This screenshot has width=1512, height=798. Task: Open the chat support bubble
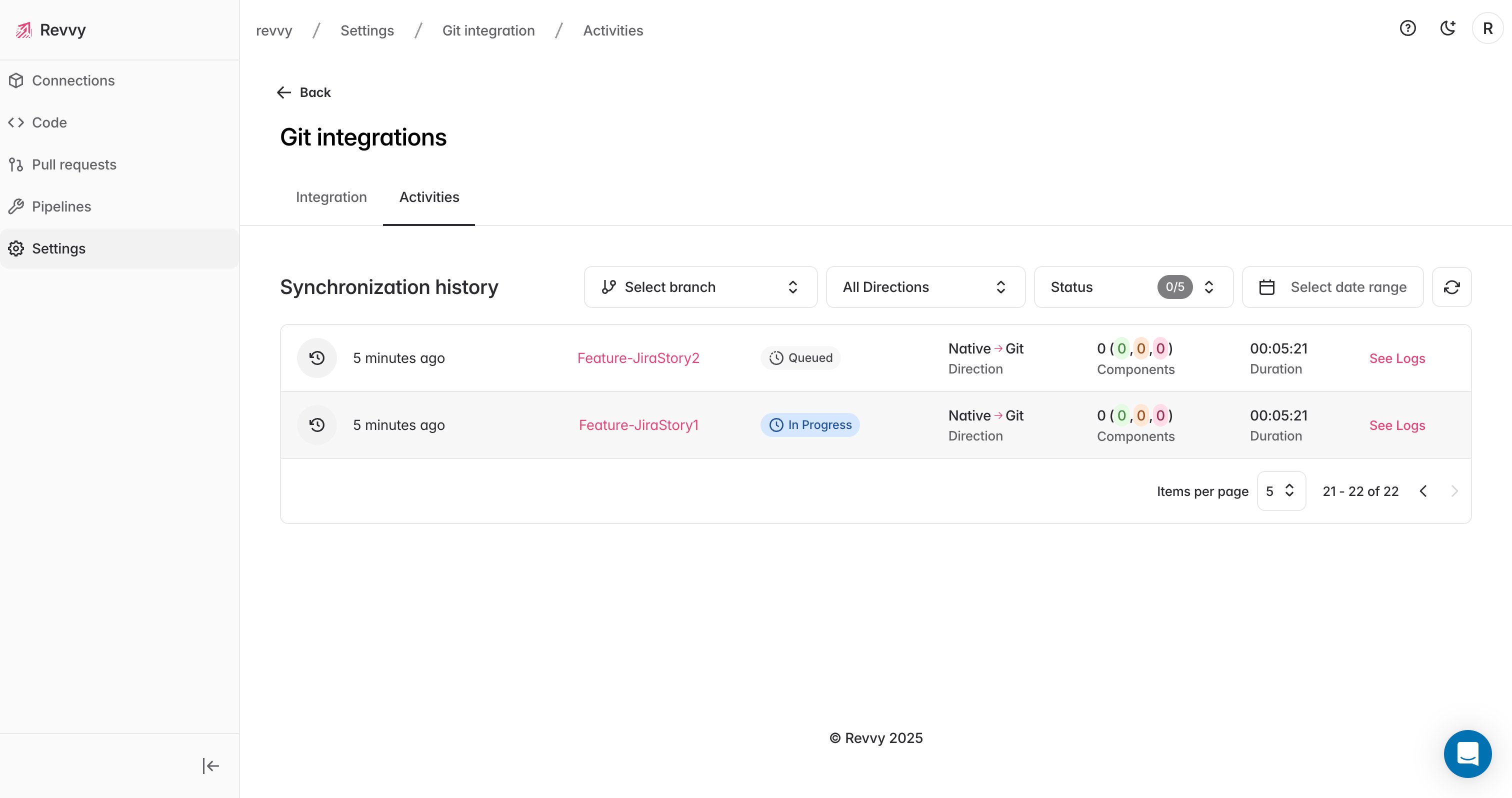[1467, 753]
